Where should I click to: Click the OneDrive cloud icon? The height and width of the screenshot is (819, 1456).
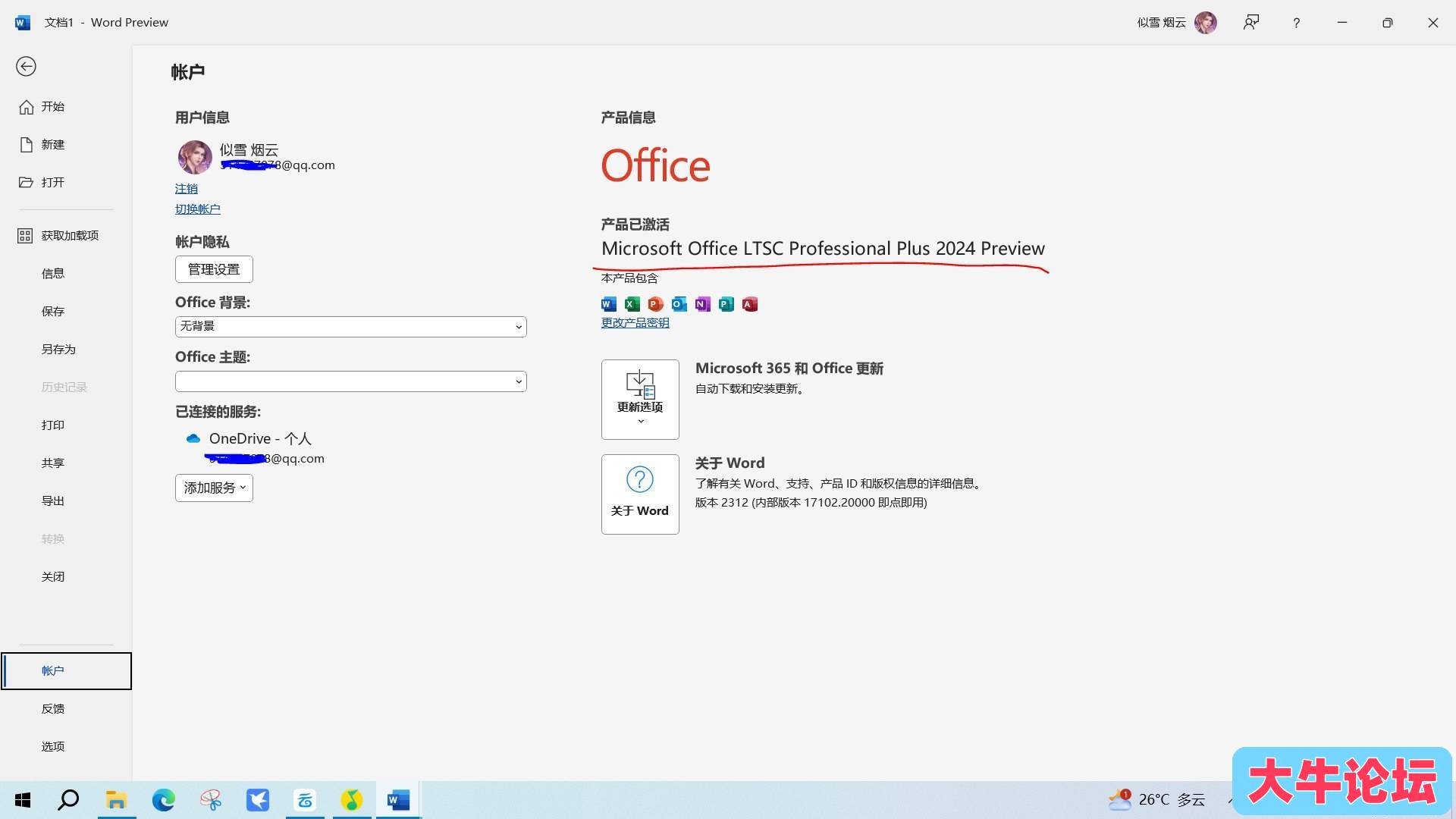pyautogui.click(x=193, y=438)
